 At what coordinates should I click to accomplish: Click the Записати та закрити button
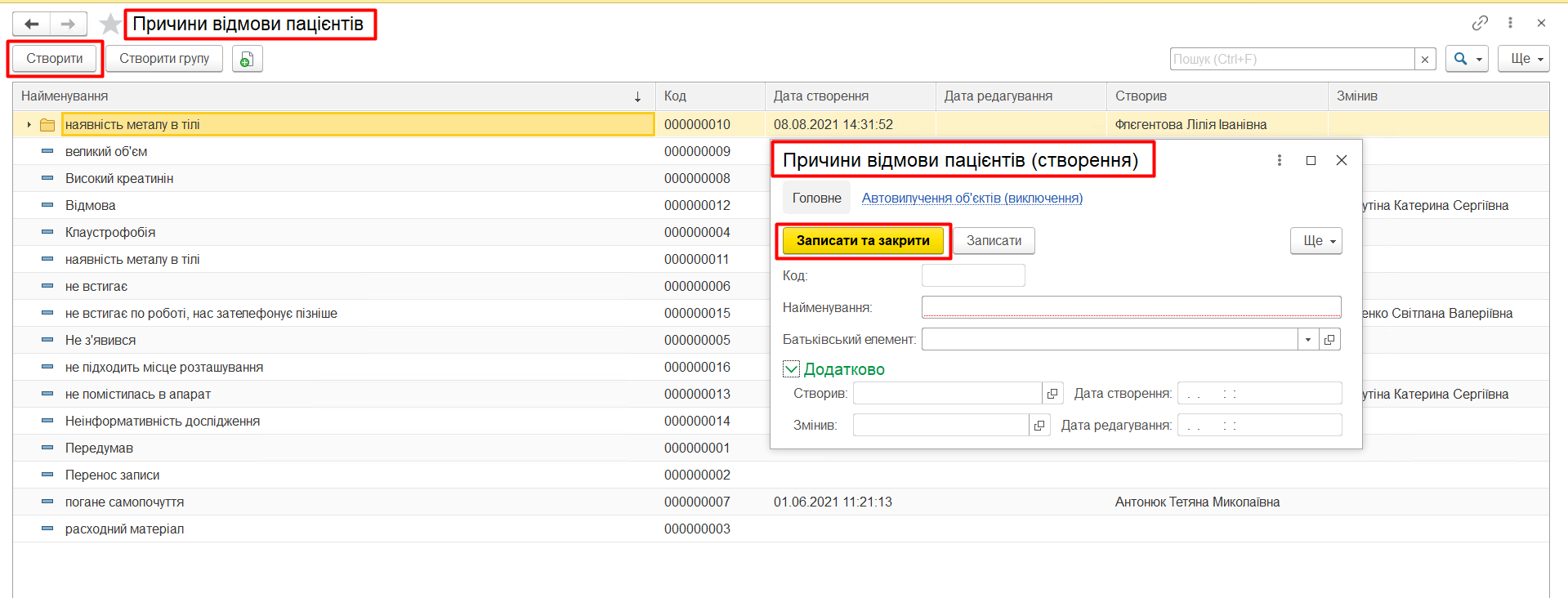pyautogui.click(x=863, y=240)
